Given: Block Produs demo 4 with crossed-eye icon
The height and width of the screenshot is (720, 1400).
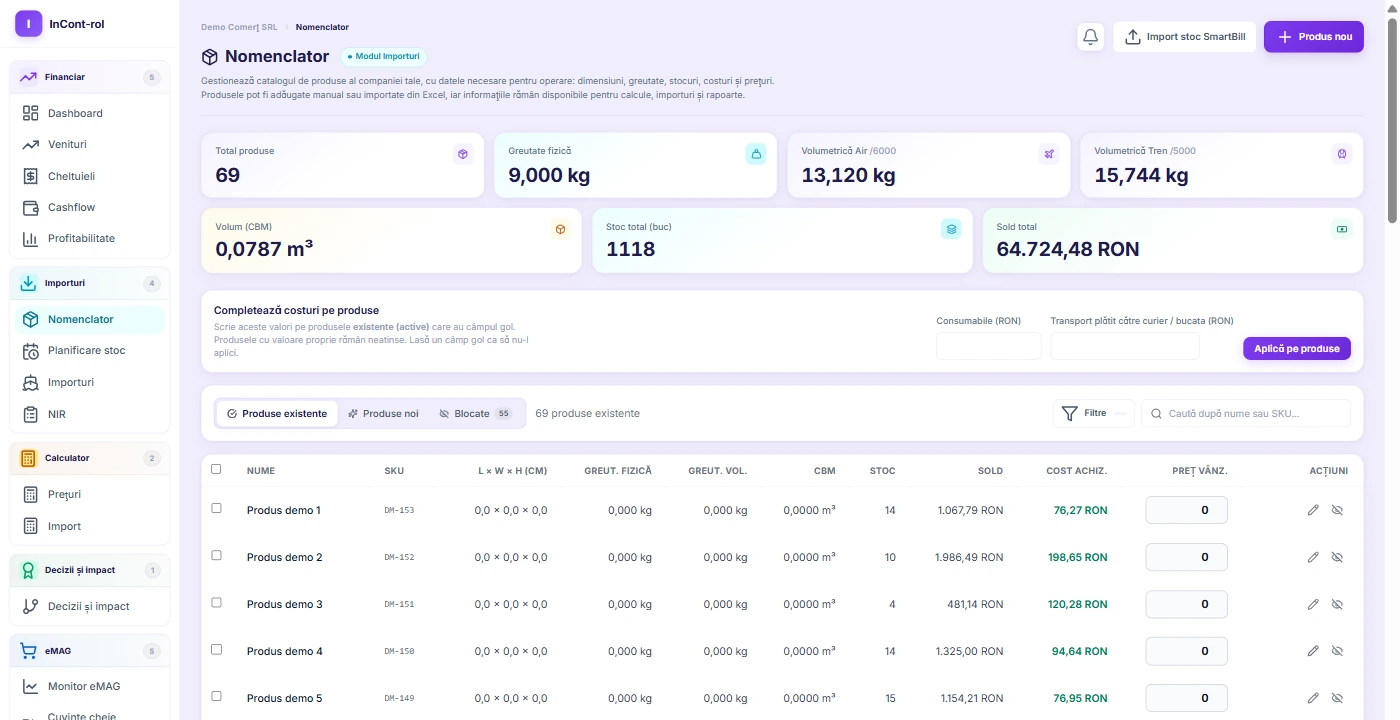Looking at the screenshot, I should 1337,651.
